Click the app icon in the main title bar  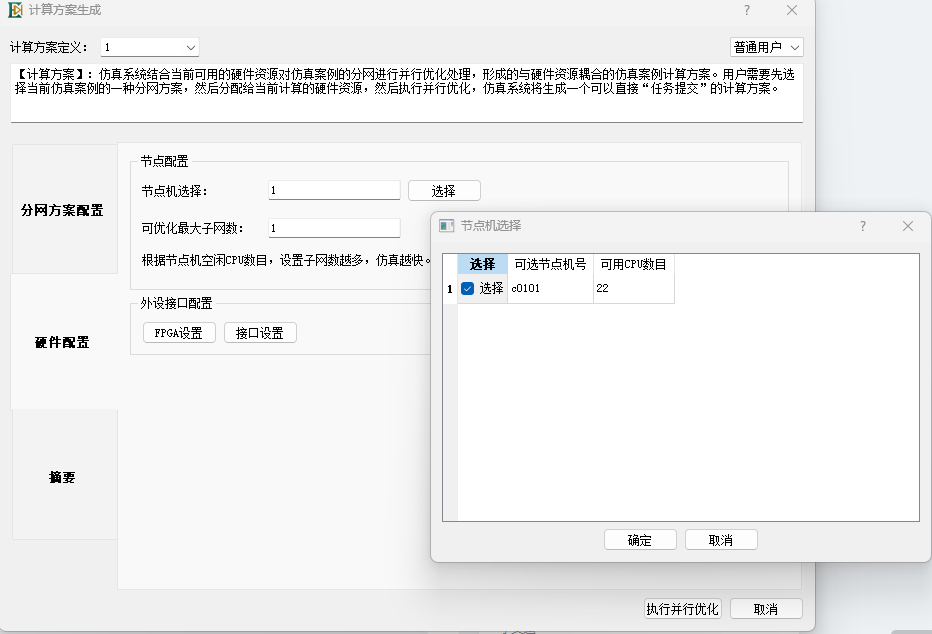tap(15, 10)
